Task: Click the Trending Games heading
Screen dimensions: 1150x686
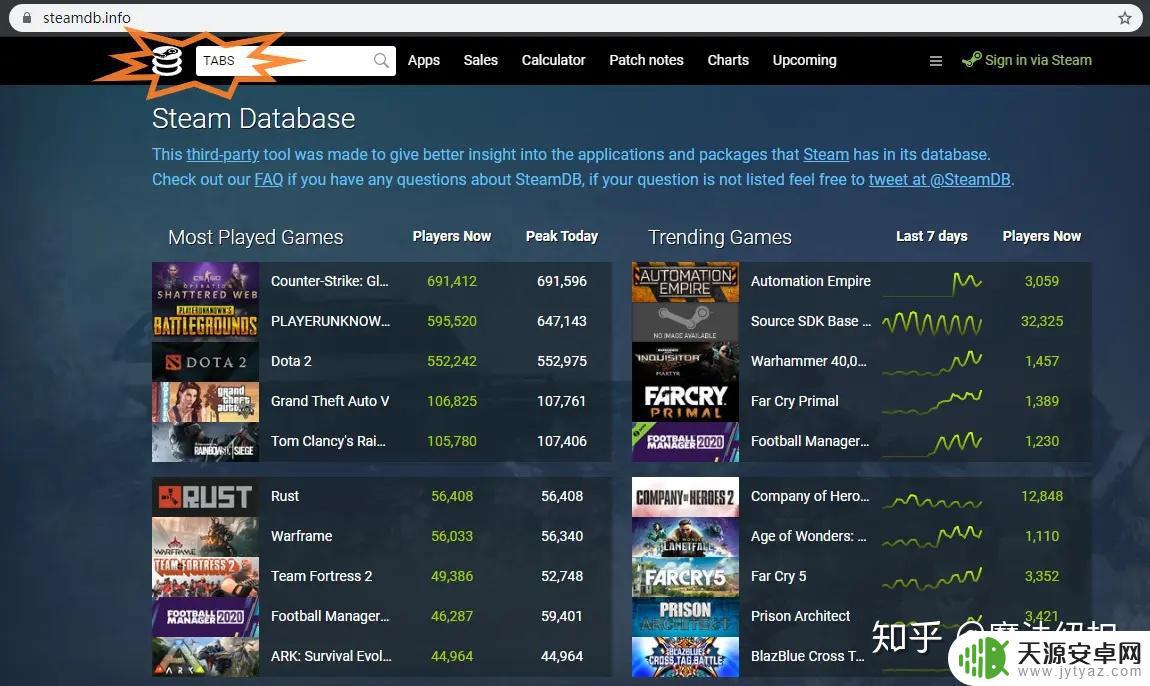Action: [719, 237]
